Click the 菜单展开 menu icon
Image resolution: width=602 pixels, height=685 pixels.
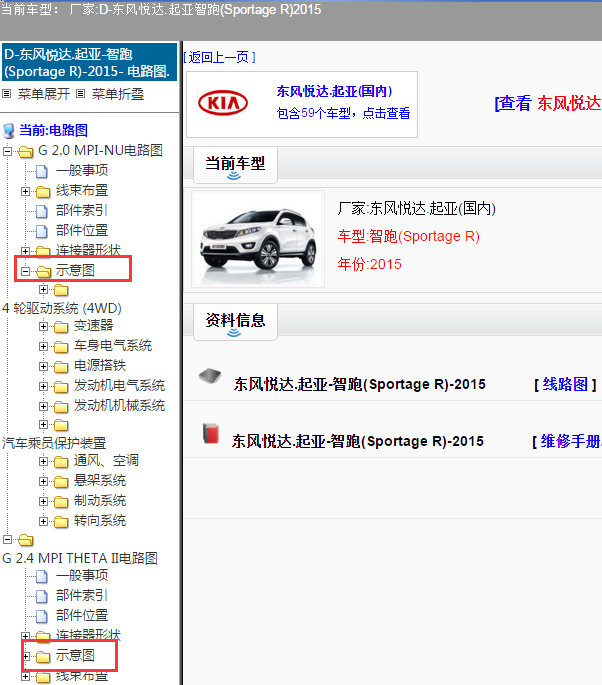click(x=7, y=93)
